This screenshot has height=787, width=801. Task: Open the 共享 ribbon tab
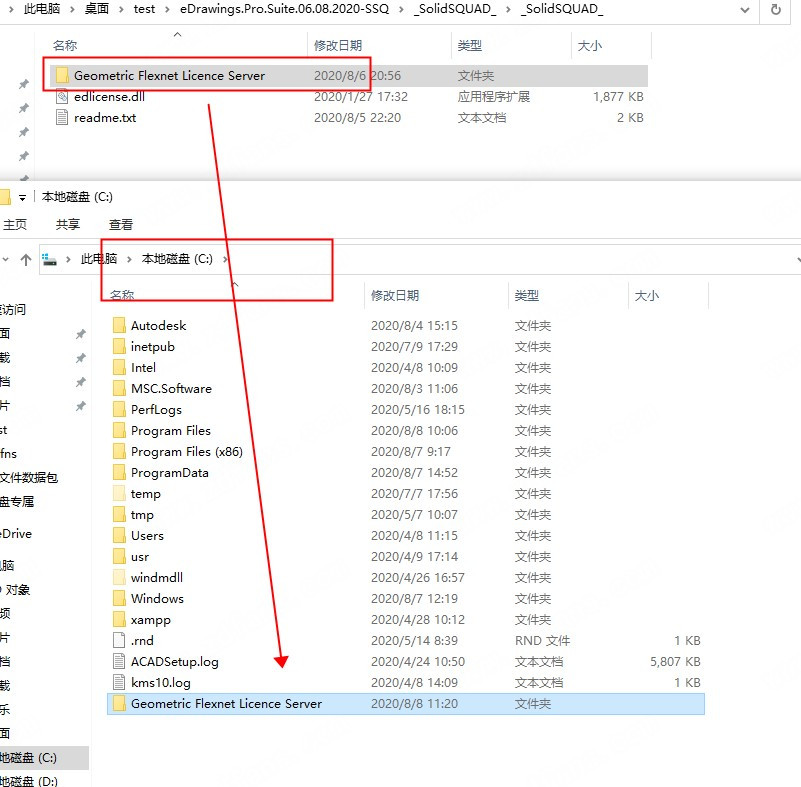(x=68, y=225)
